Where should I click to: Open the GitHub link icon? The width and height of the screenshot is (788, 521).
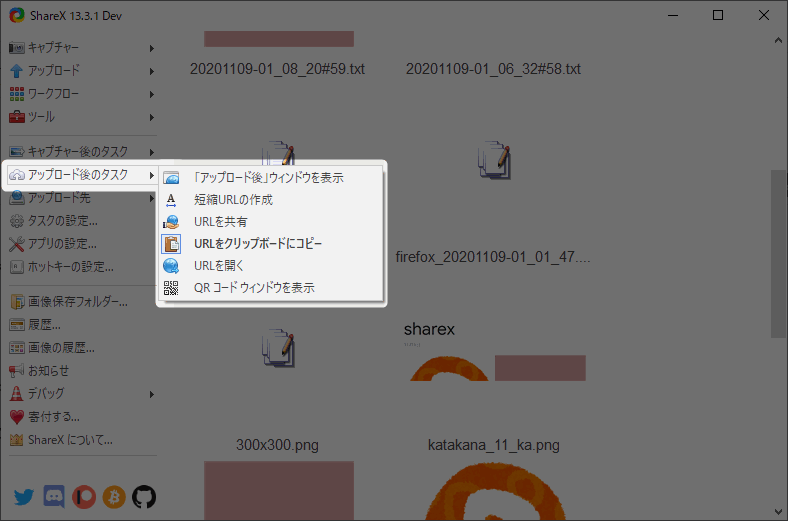[x=144, y=497]
